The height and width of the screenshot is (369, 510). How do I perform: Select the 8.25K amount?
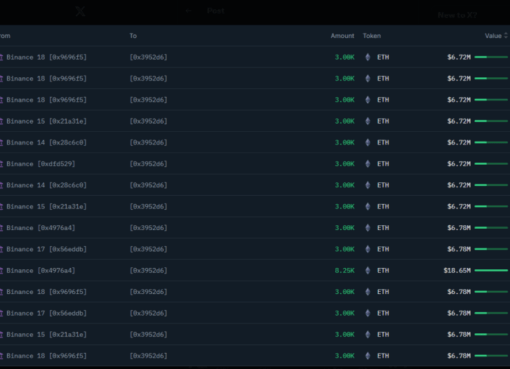pyautogui.click(x=345, y=270)
